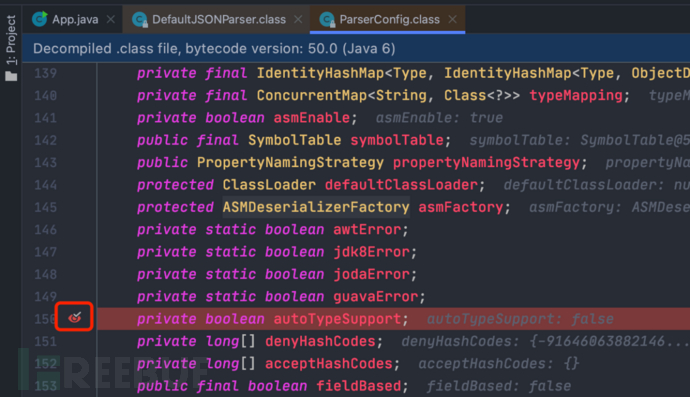The width and height of the screenshot is (690, 397).
Task: Click line number 147 in gutter
Action: tap(45, 252)
